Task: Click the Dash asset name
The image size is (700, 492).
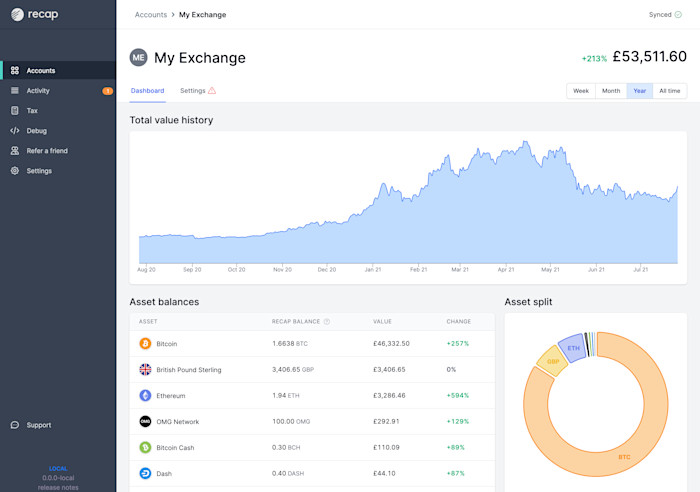Action: tap(164, 474)
